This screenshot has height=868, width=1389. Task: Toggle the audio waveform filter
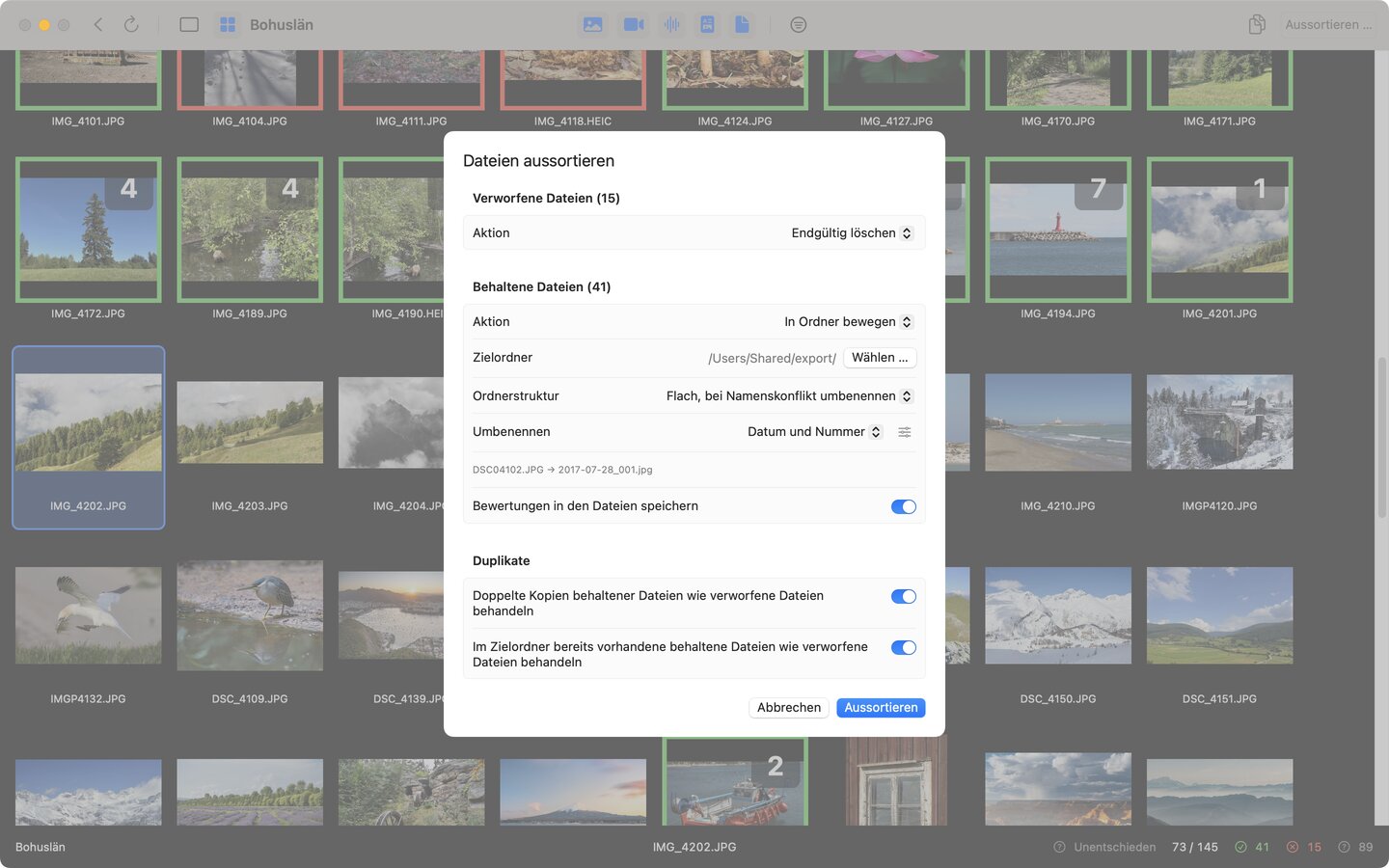671,24
